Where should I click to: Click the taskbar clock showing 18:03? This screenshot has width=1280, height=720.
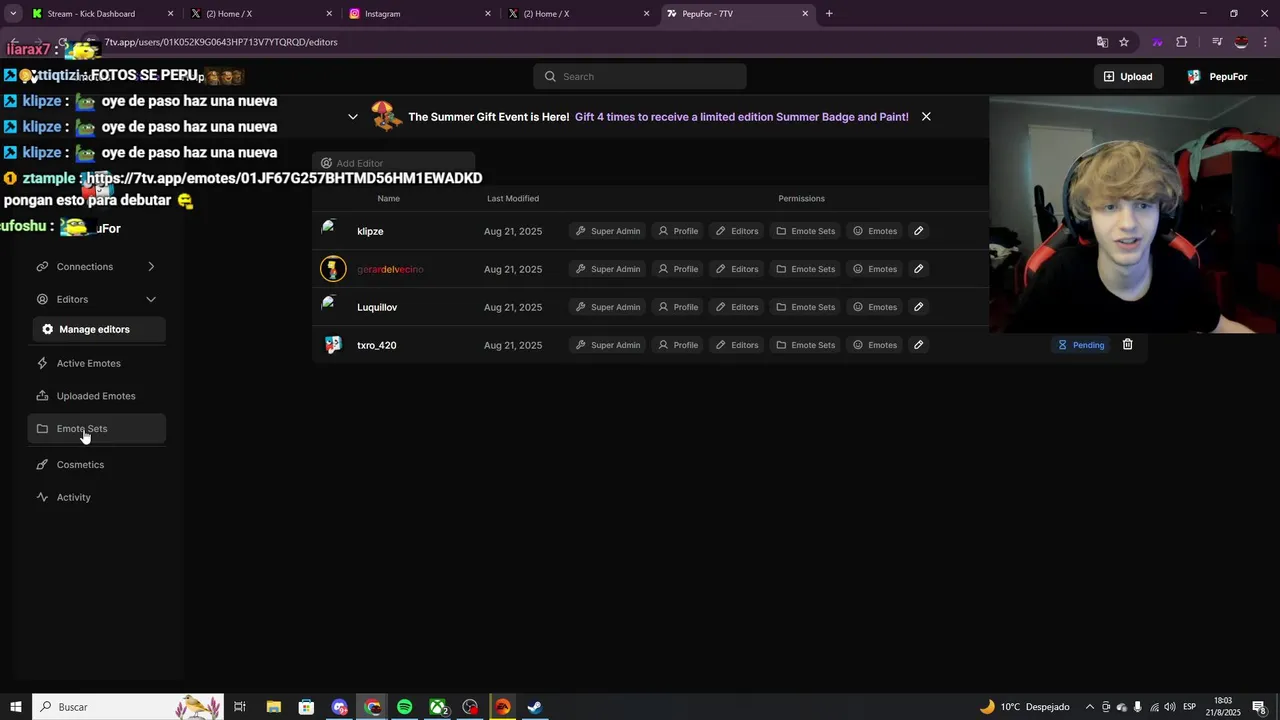pyautogui.click(x=1223, y=707)
